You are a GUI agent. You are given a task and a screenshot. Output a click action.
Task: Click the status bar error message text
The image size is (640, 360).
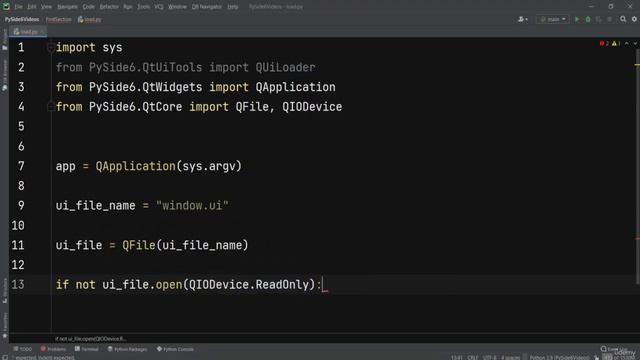pos(45,358)
